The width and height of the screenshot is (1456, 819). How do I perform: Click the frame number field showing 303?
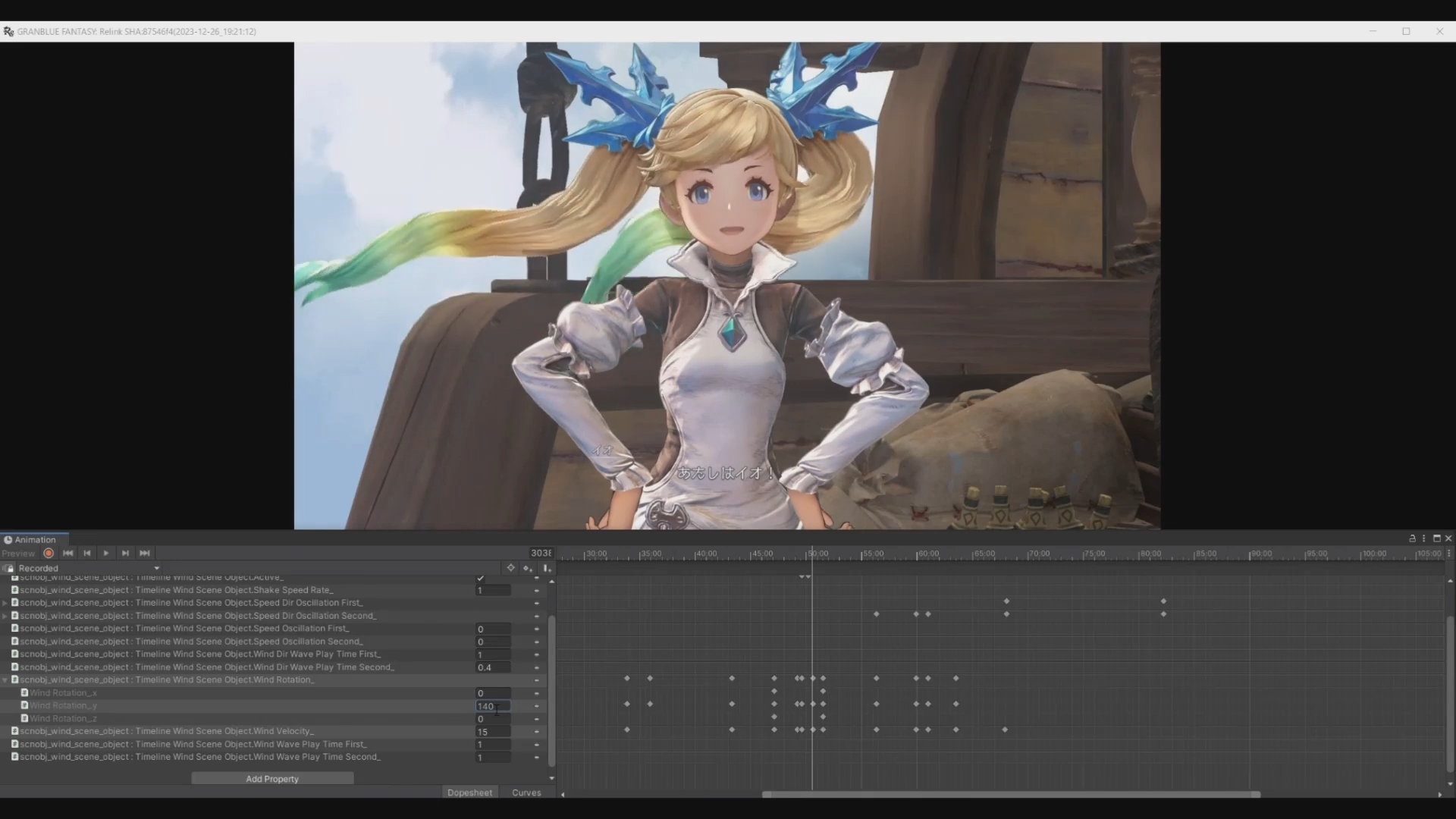541,554
